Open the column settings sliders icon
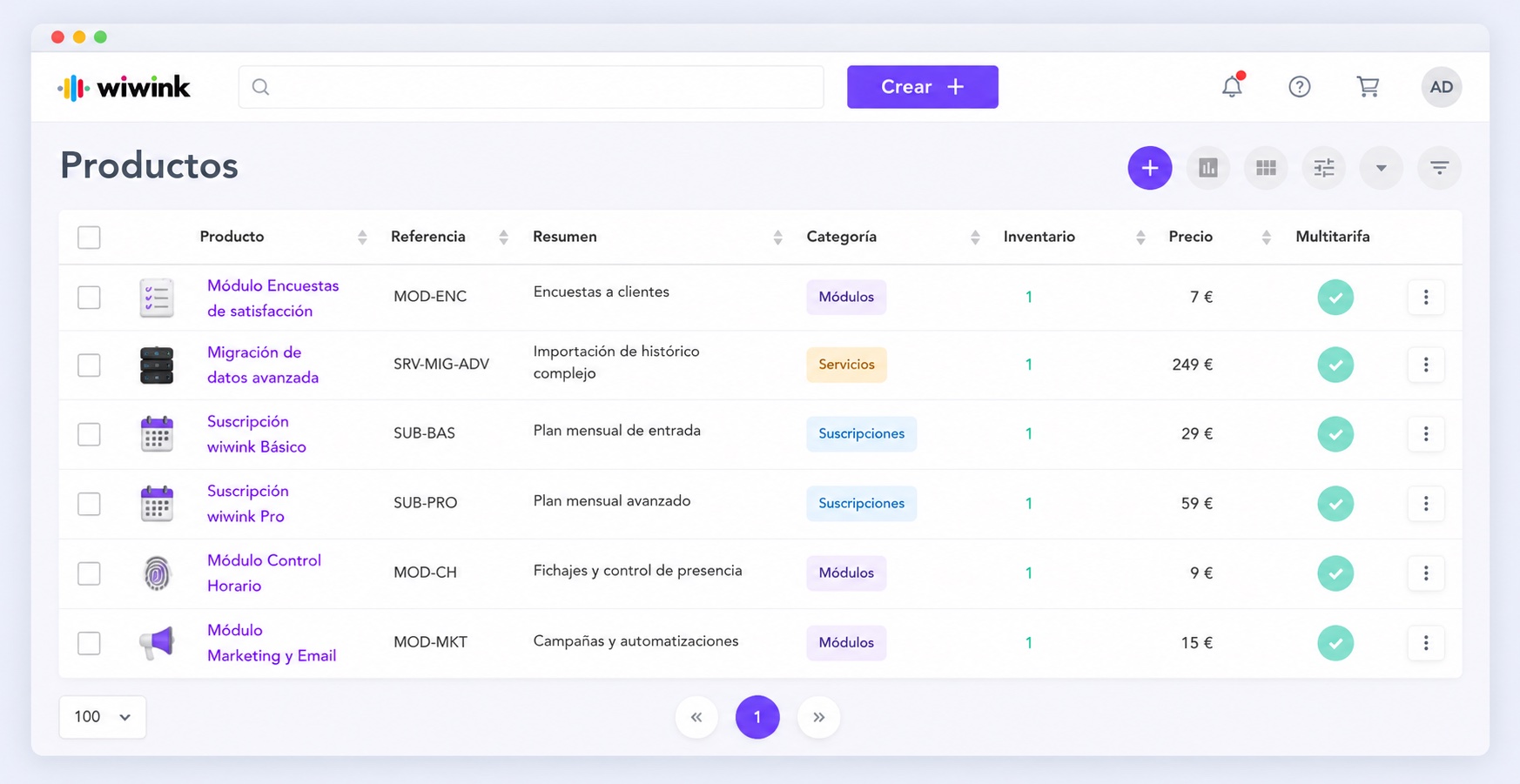The image size is (1520, 784). click(1324, 168)
